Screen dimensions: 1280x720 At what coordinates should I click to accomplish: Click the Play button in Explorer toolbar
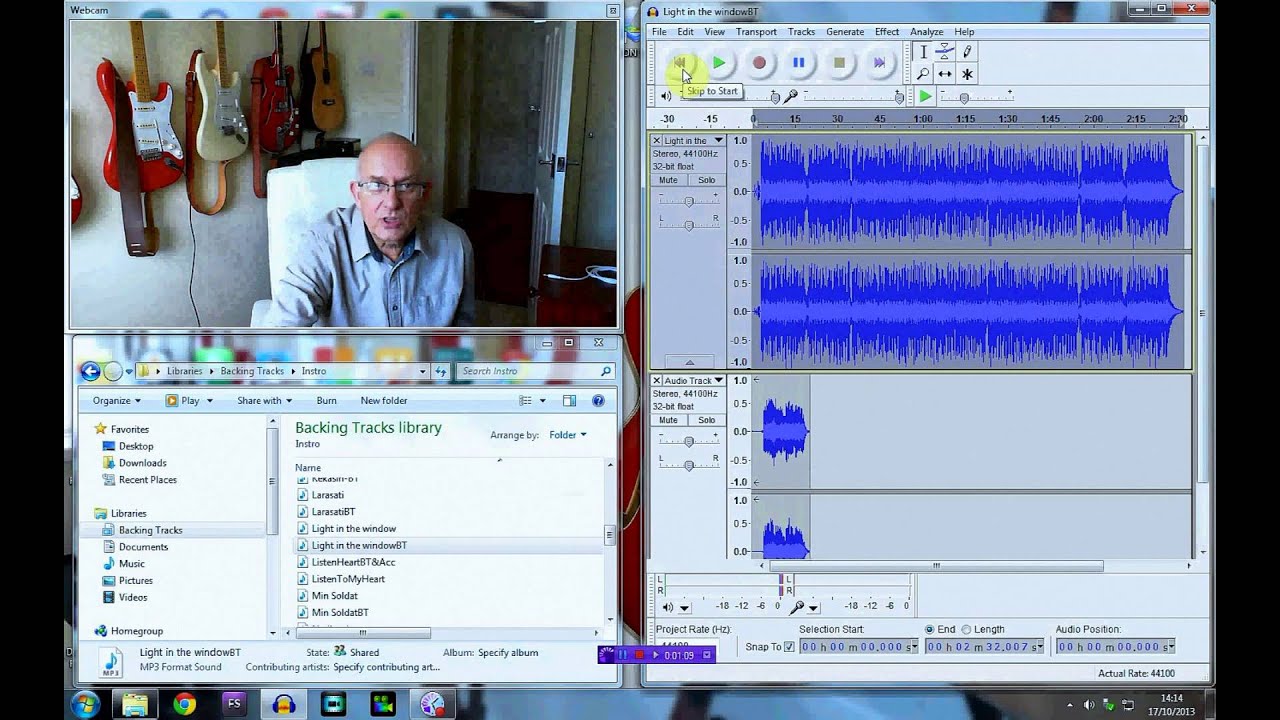tap(182, 401)
